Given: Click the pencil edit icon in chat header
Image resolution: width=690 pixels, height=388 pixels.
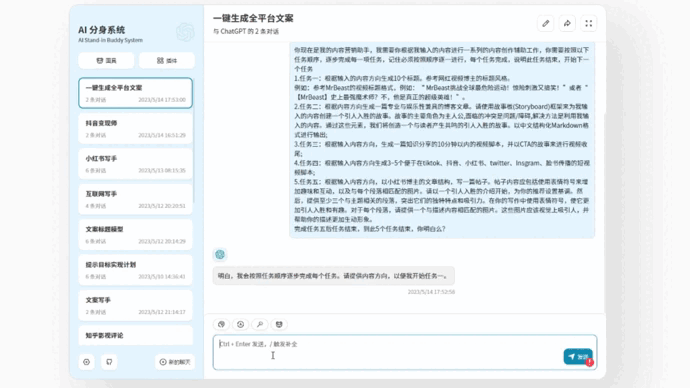Looking at the screenshot, I should tap(546, 23).
